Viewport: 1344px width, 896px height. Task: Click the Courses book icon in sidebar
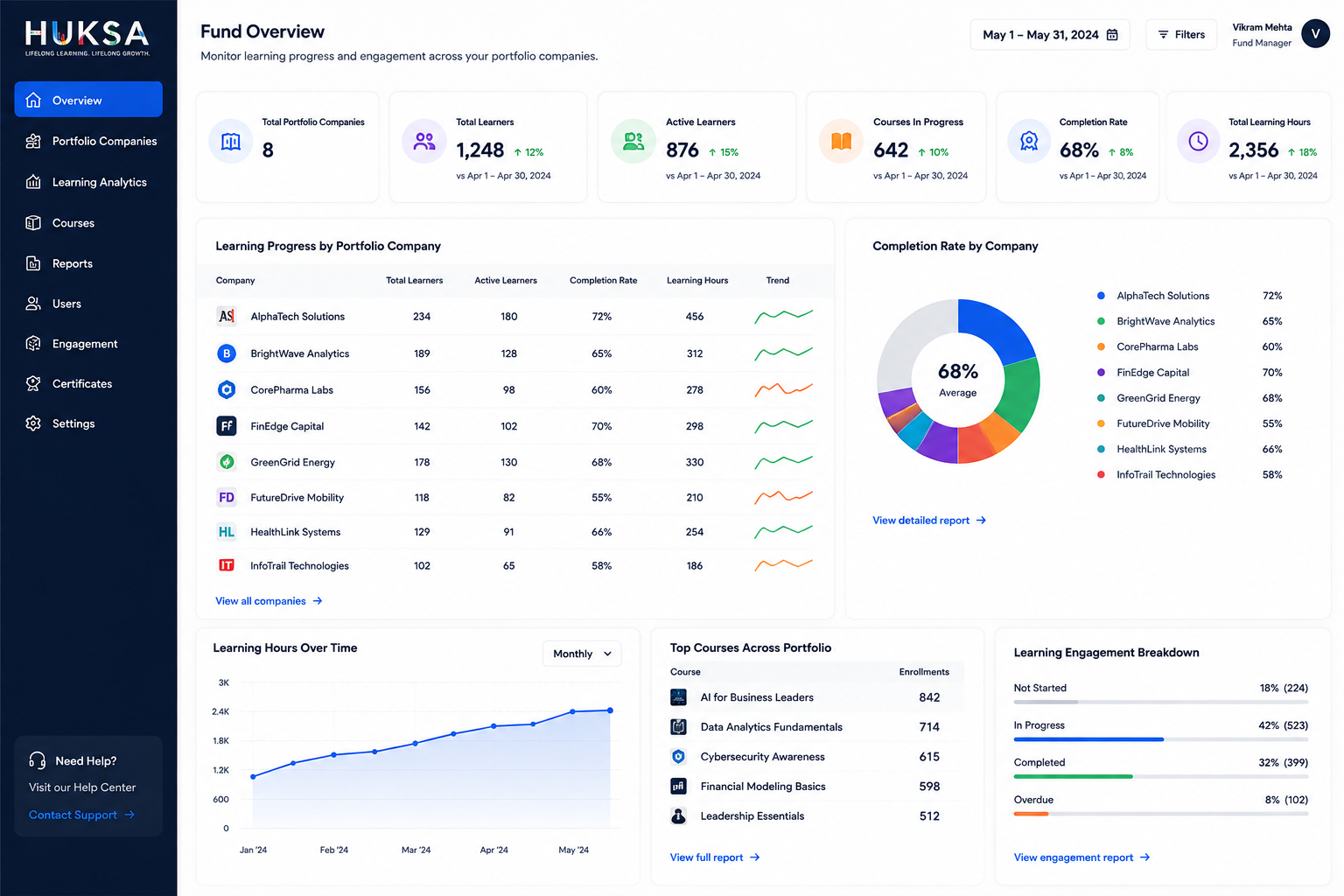[33, 223]
